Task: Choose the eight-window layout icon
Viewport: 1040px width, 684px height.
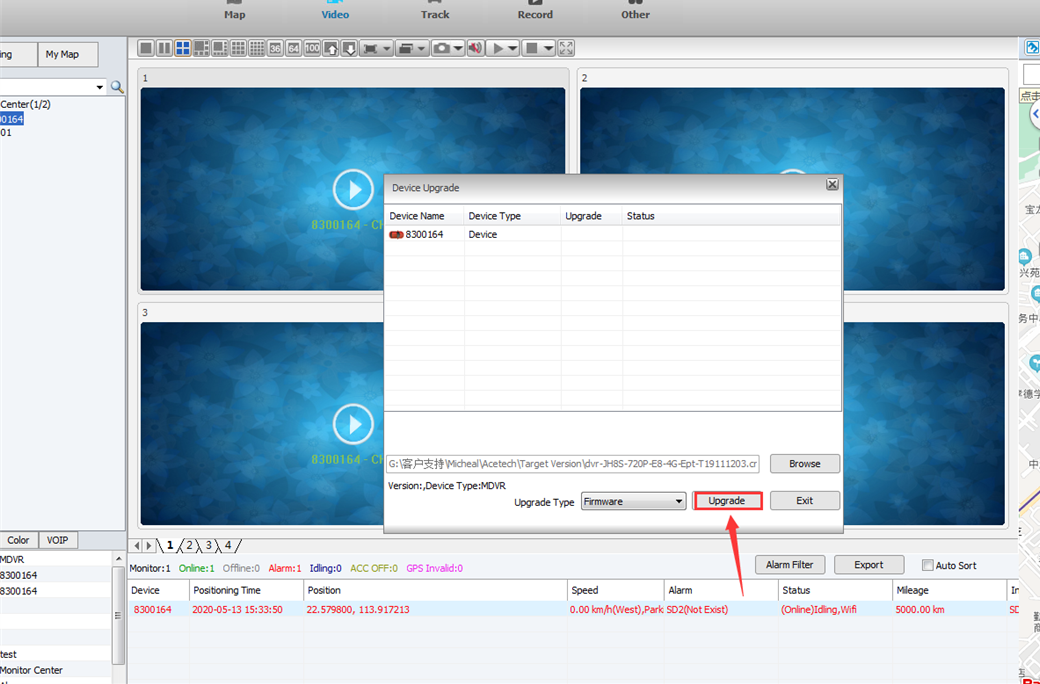Action: 220,48
